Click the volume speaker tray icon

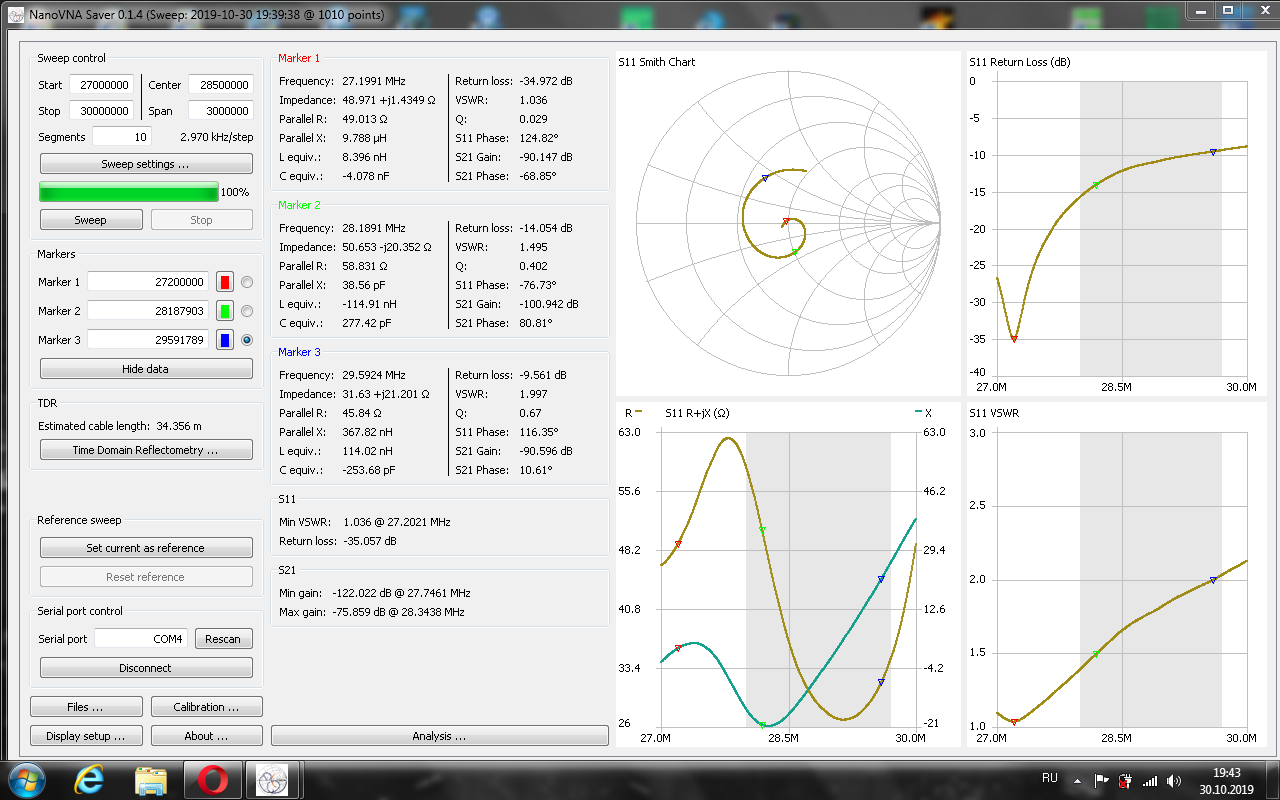click(x=1174, y=780)
